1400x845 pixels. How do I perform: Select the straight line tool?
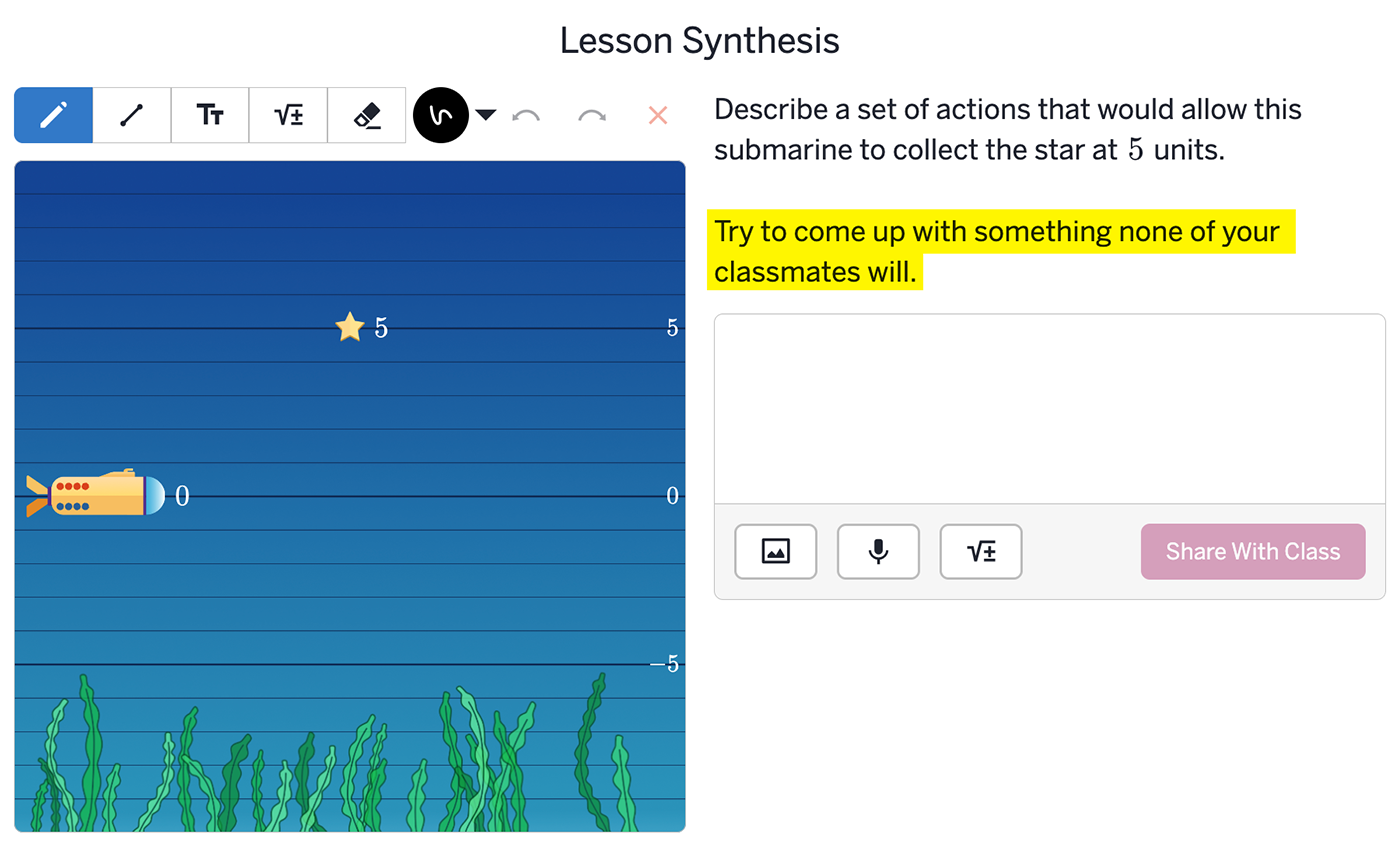(x=131, y=115)
